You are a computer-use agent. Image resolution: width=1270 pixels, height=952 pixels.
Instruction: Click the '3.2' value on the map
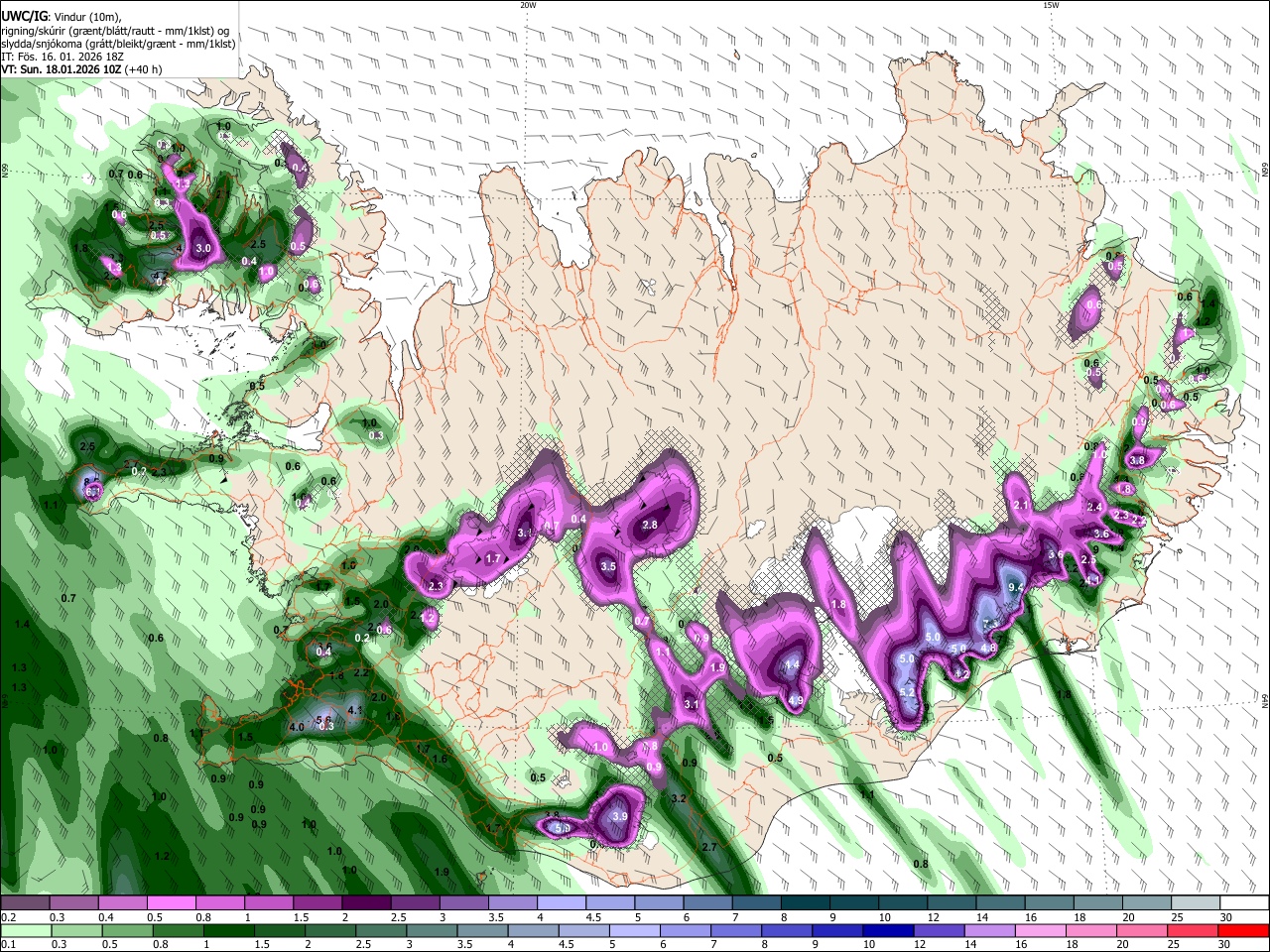[x=679, y=798]
